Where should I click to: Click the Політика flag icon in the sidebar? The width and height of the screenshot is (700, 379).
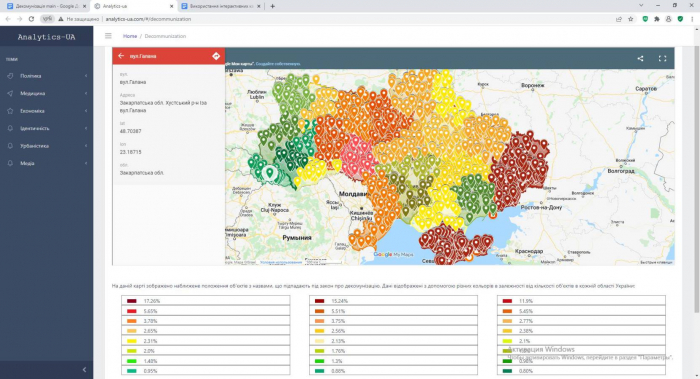(10, 76)
